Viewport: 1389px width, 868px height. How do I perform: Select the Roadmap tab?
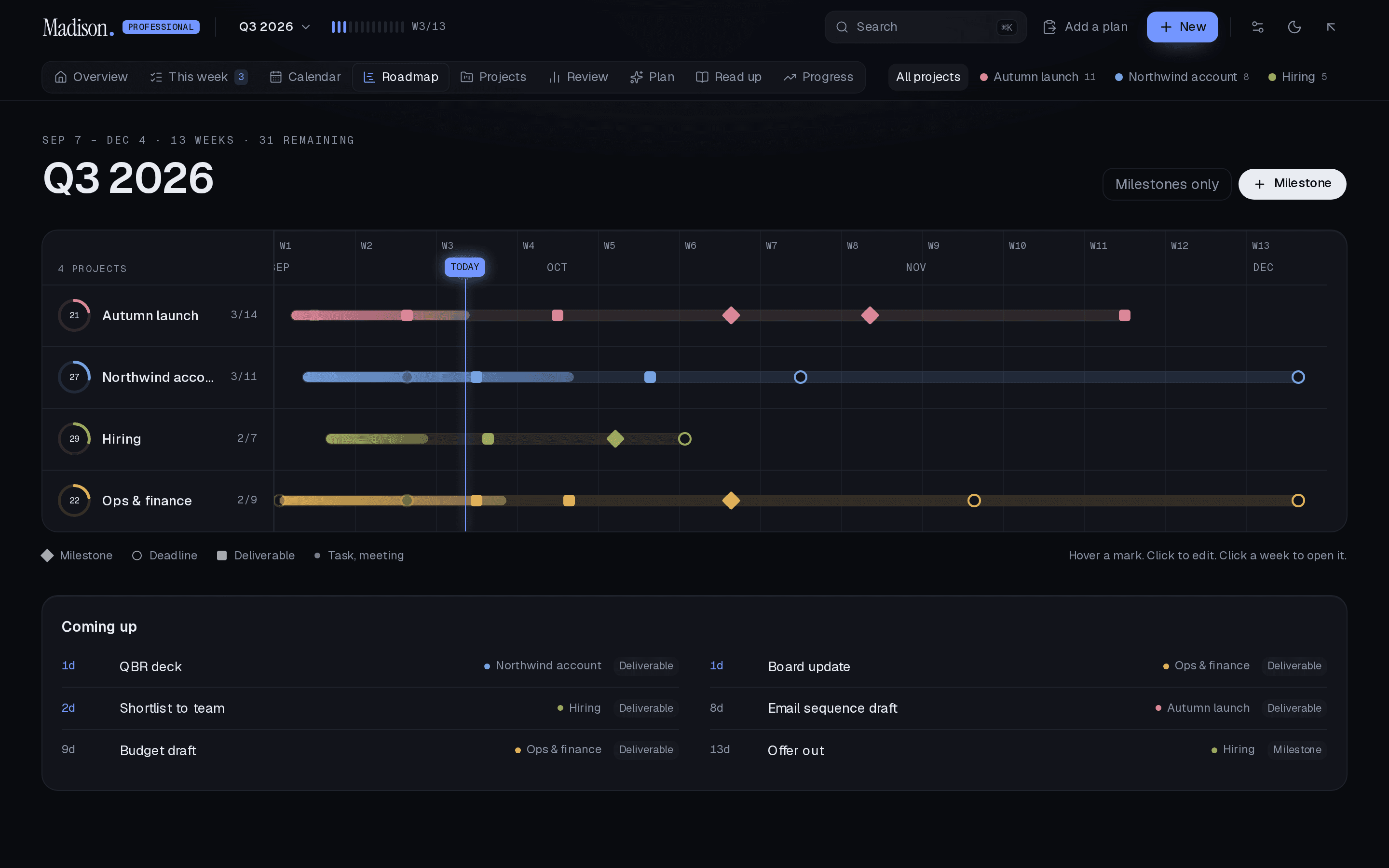(x=401, y=77)
